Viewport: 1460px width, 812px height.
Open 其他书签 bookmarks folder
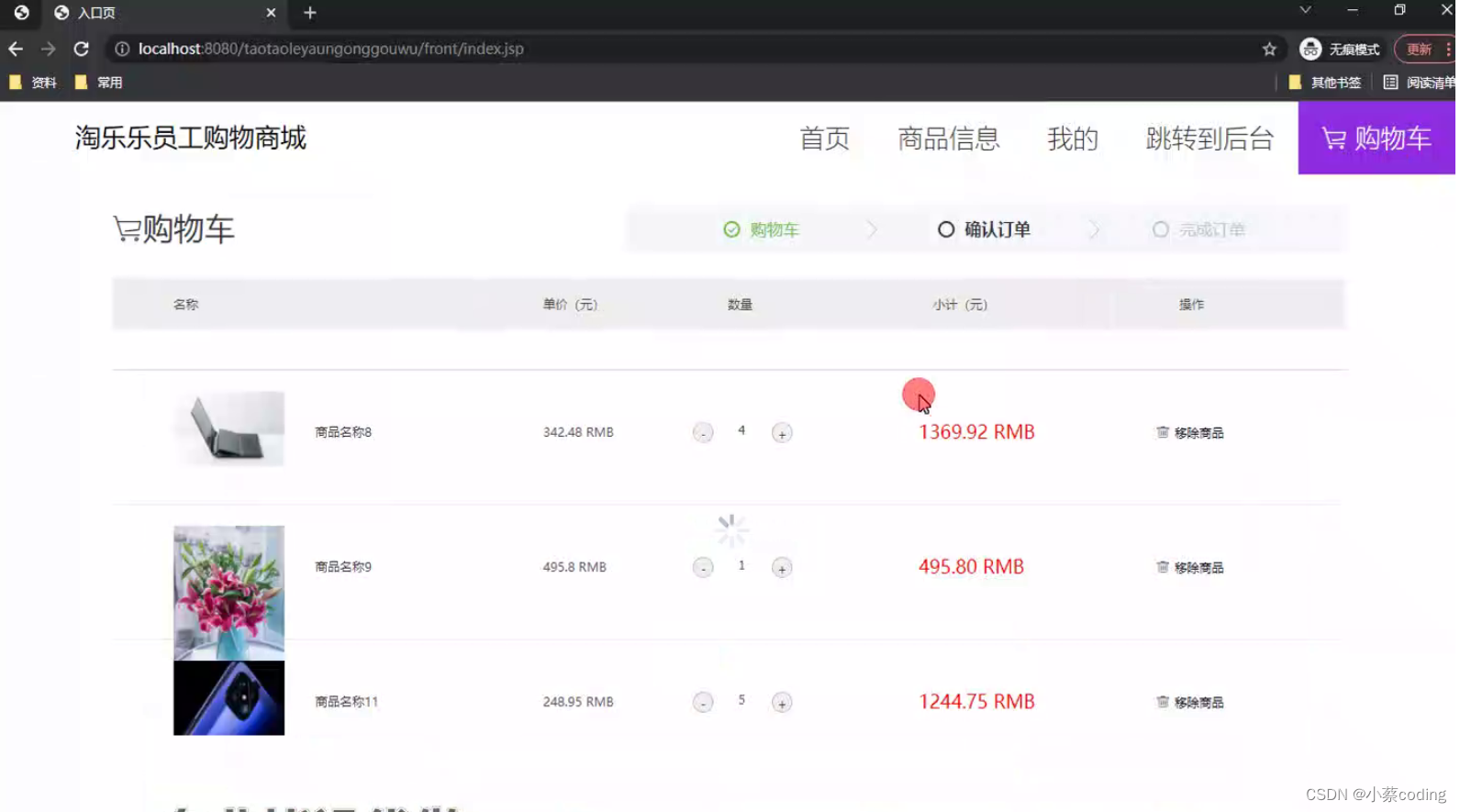tap(1325, 83)
